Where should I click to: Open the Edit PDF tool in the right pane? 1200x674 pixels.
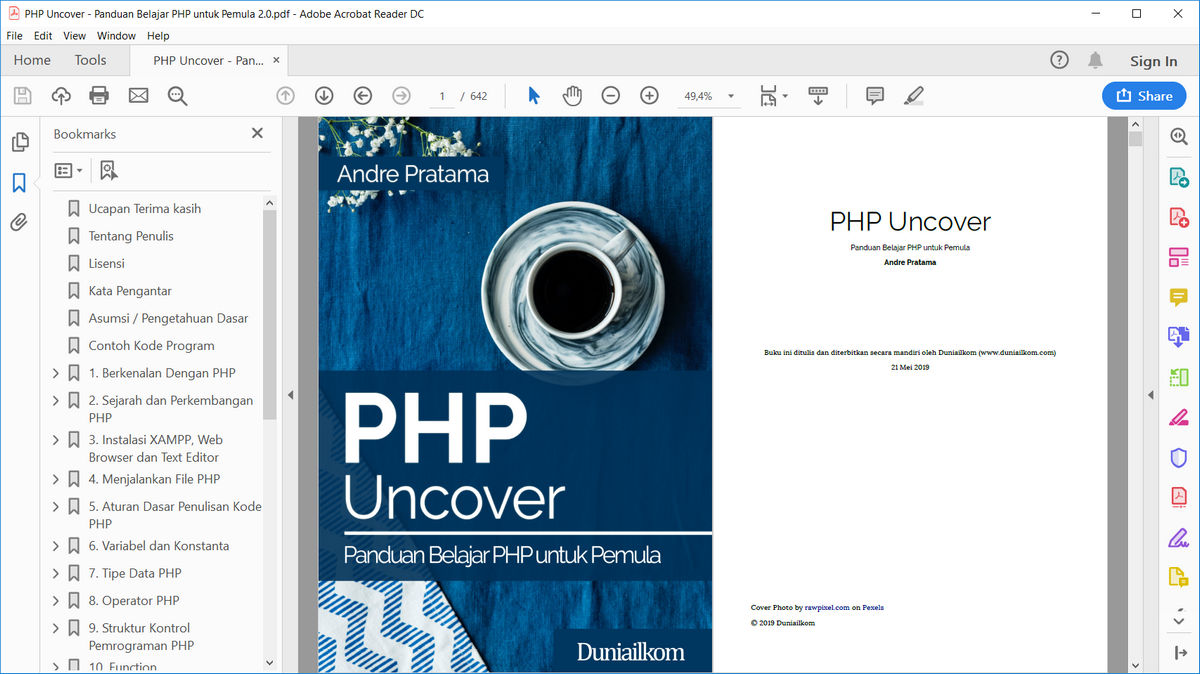coord(1179,257)
